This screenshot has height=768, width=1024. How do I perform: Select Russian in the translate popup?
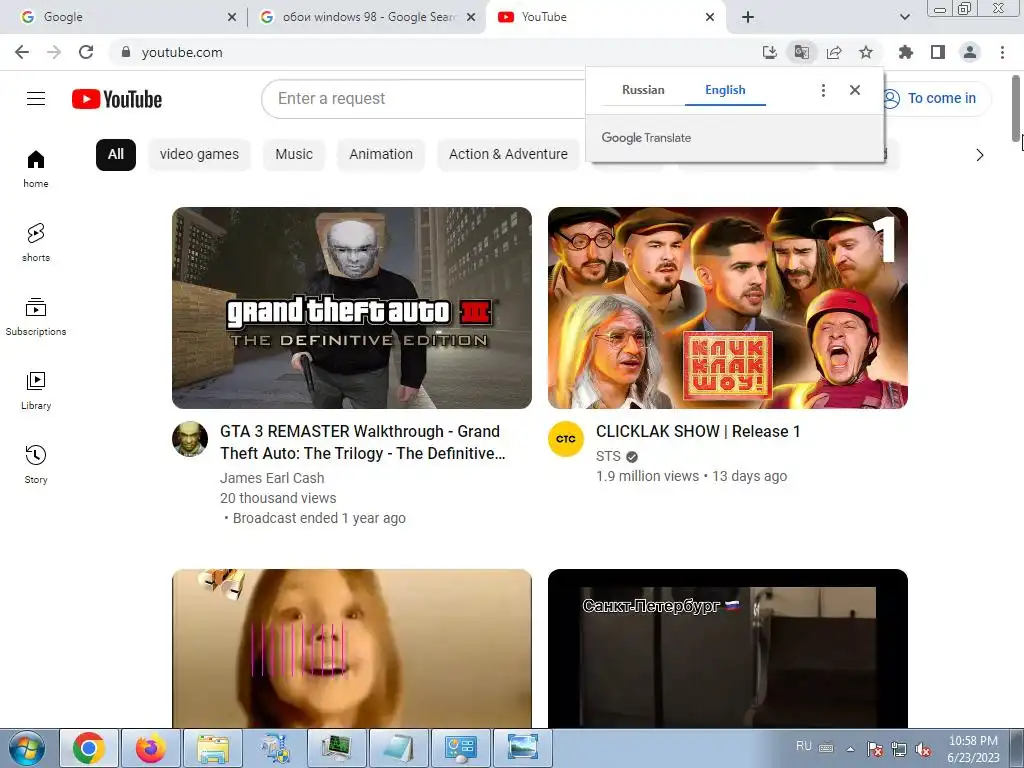(643, 90)
